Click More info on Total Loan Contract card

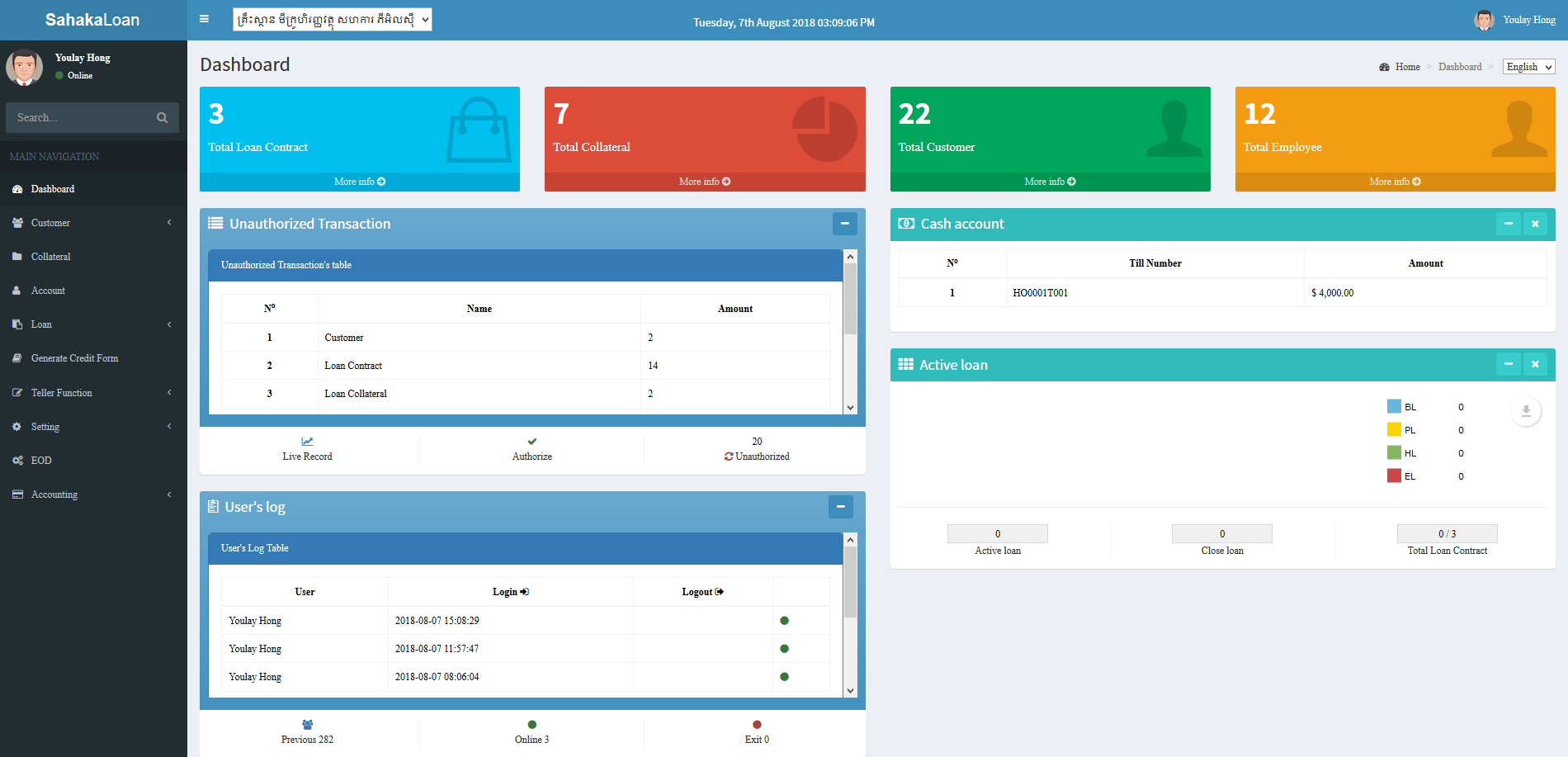click(x=359, y=182)
